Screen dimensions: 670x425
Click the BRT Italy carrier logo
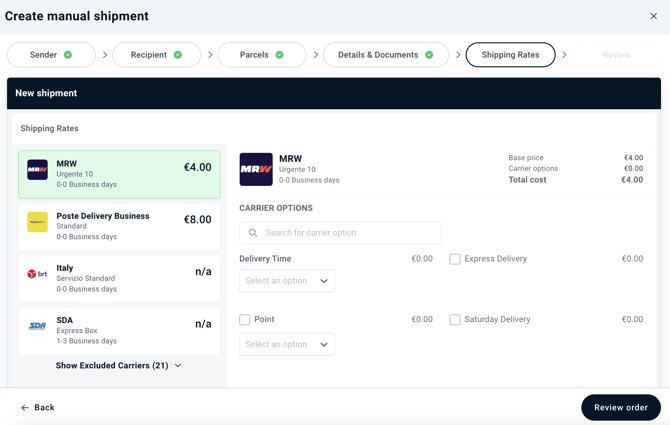pyautogui.click(x=37, y=274)
